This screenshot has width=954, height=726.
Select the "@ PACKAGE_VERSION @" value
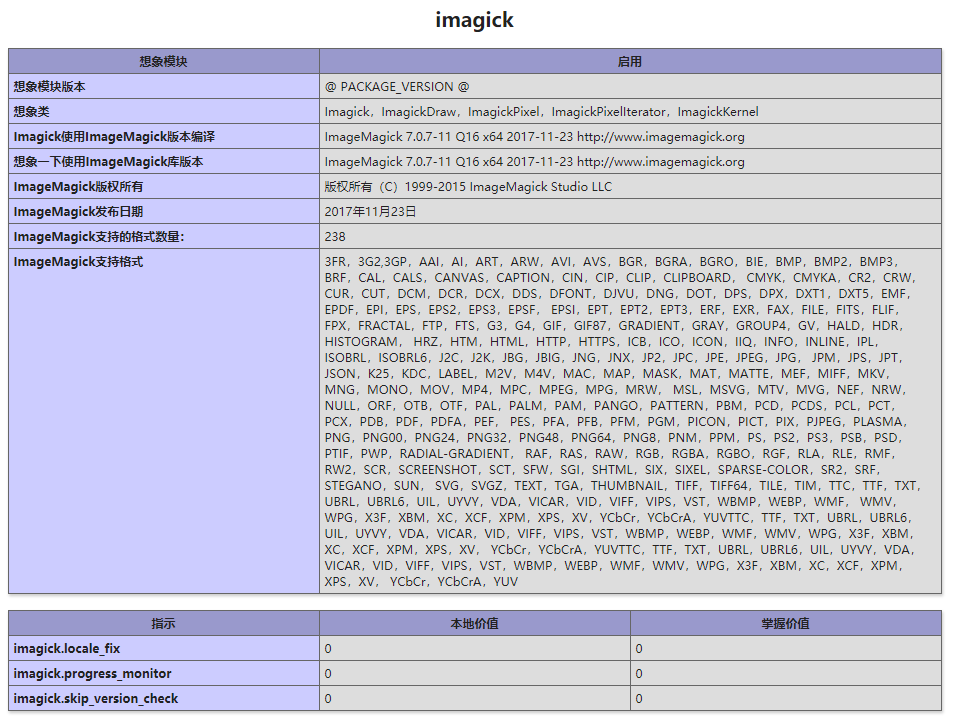pos(397,86)
